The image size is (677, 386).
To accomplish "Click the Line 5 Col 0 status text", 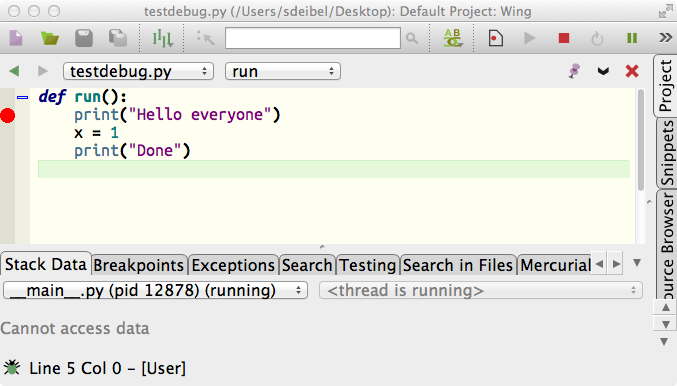I will click(x=108, y=368).
